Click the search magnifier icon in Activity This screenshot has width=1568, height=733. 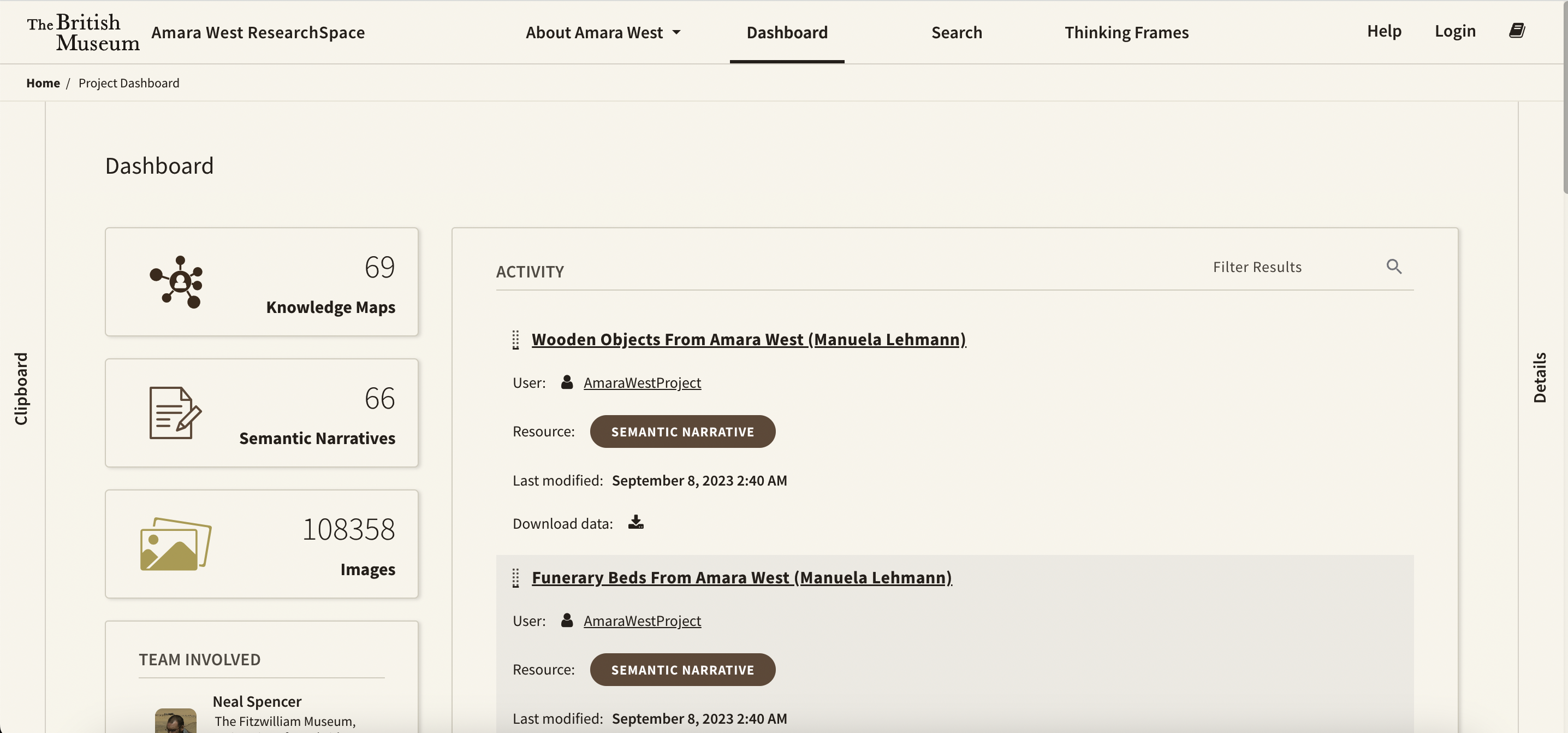[1393, 267]
